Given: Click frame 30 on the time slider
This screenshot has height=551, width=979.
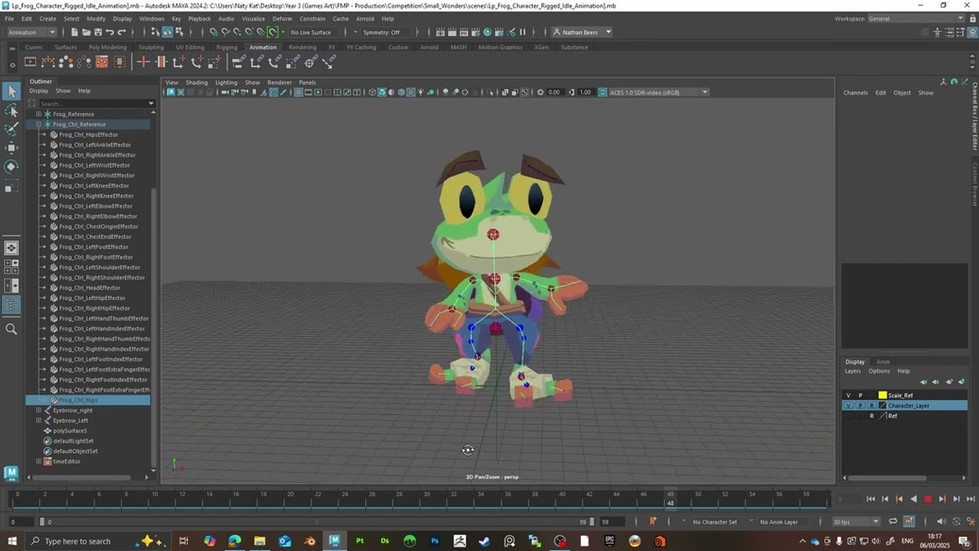Looking at the screenshot, I should click(426, 499).
